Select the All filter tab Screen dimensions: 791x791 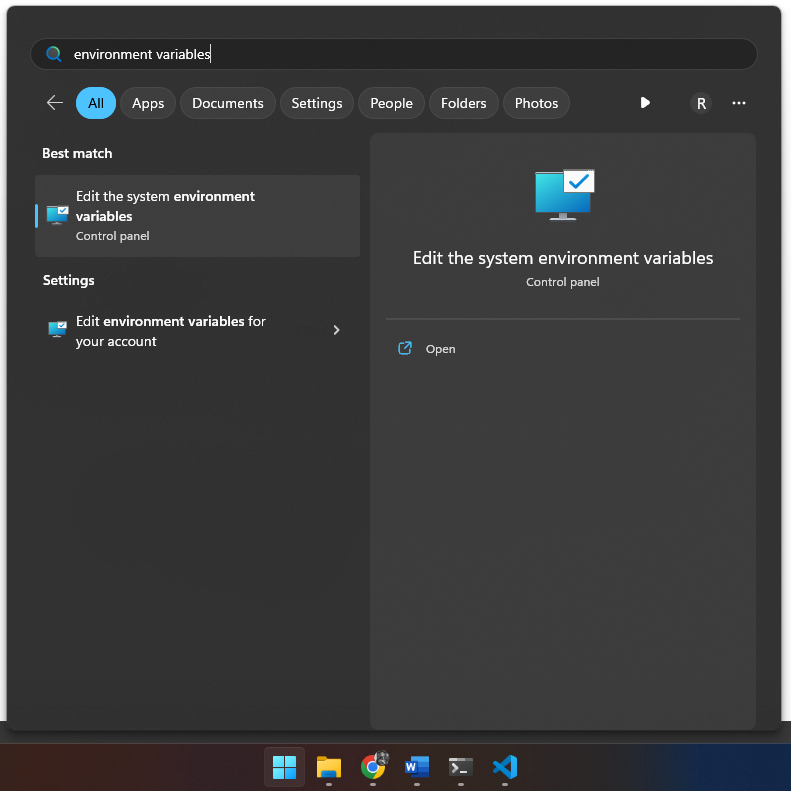(x=96, y=103)
